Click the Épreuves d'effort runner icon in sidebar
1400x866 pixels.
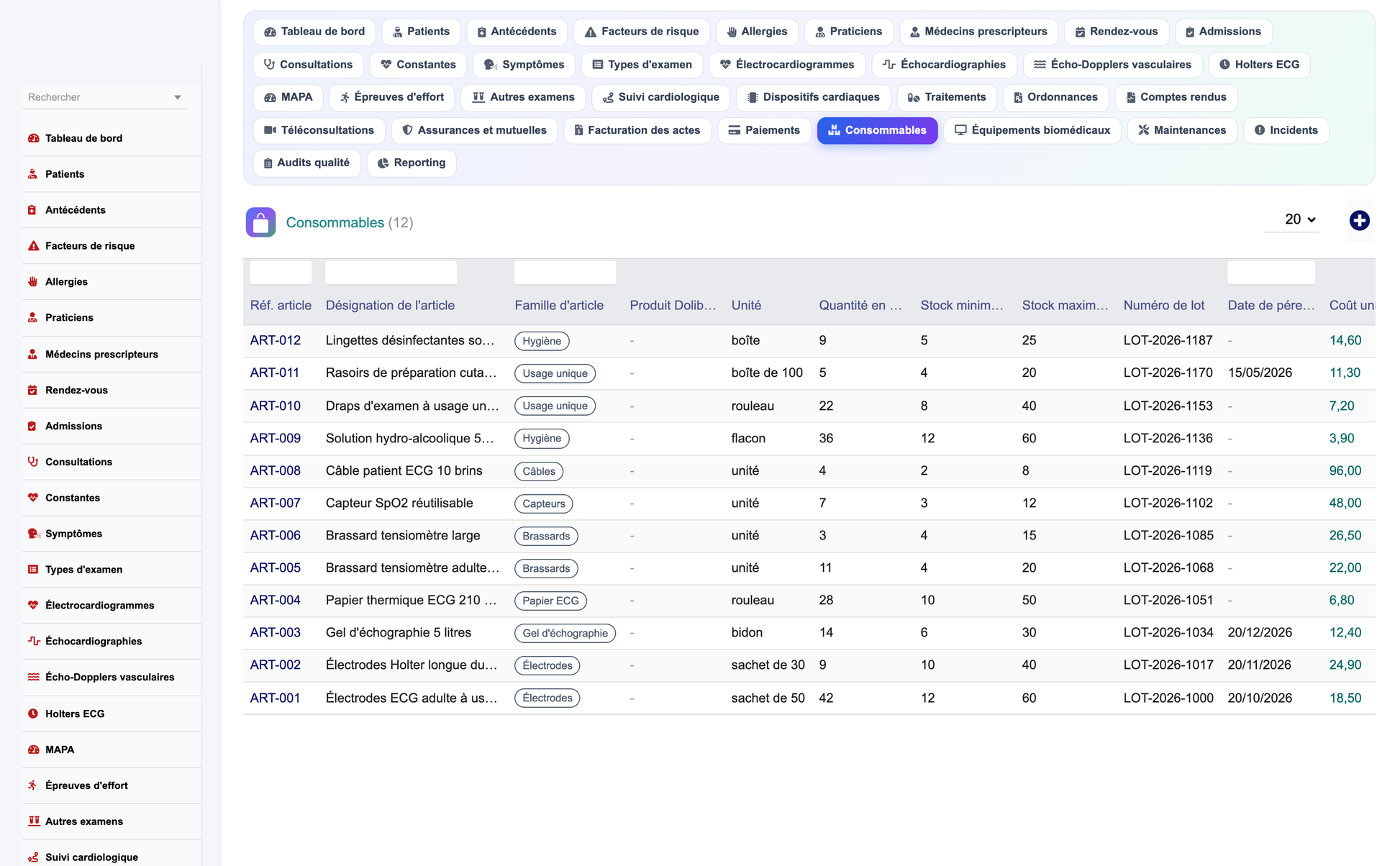point(33,785)
